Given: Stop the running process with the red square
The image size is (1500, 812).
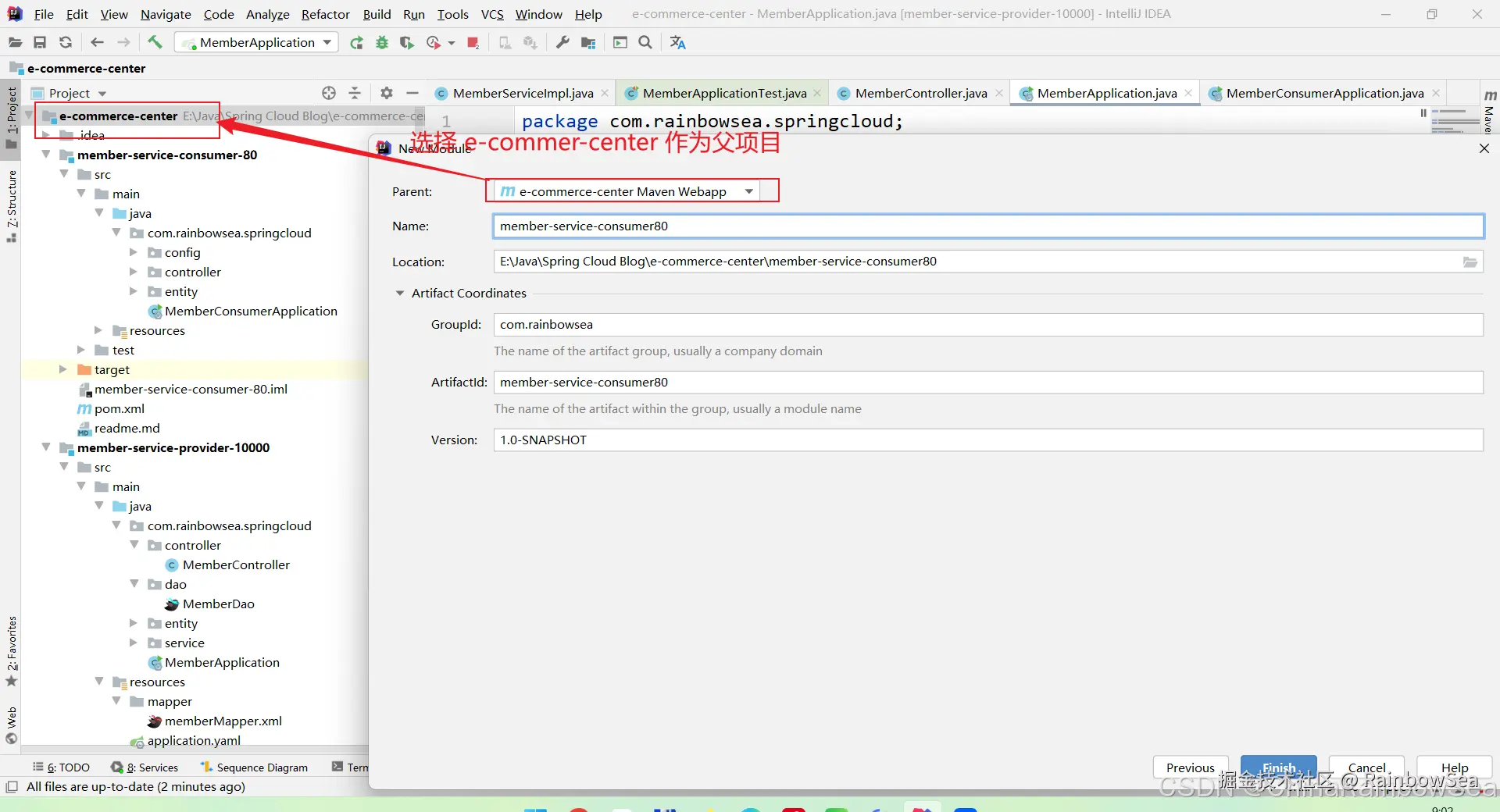Looking at the screenshot, I should pos(473,42).
